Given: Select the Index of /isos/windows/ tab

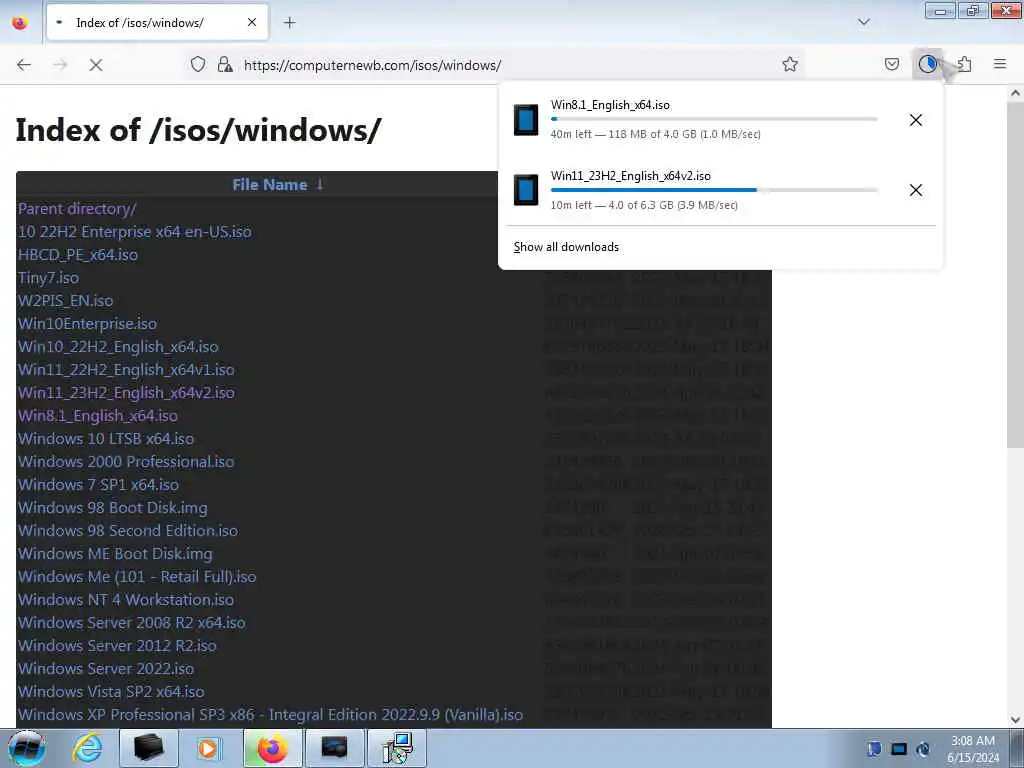Looking at the screenshot, I should [157, 23].
